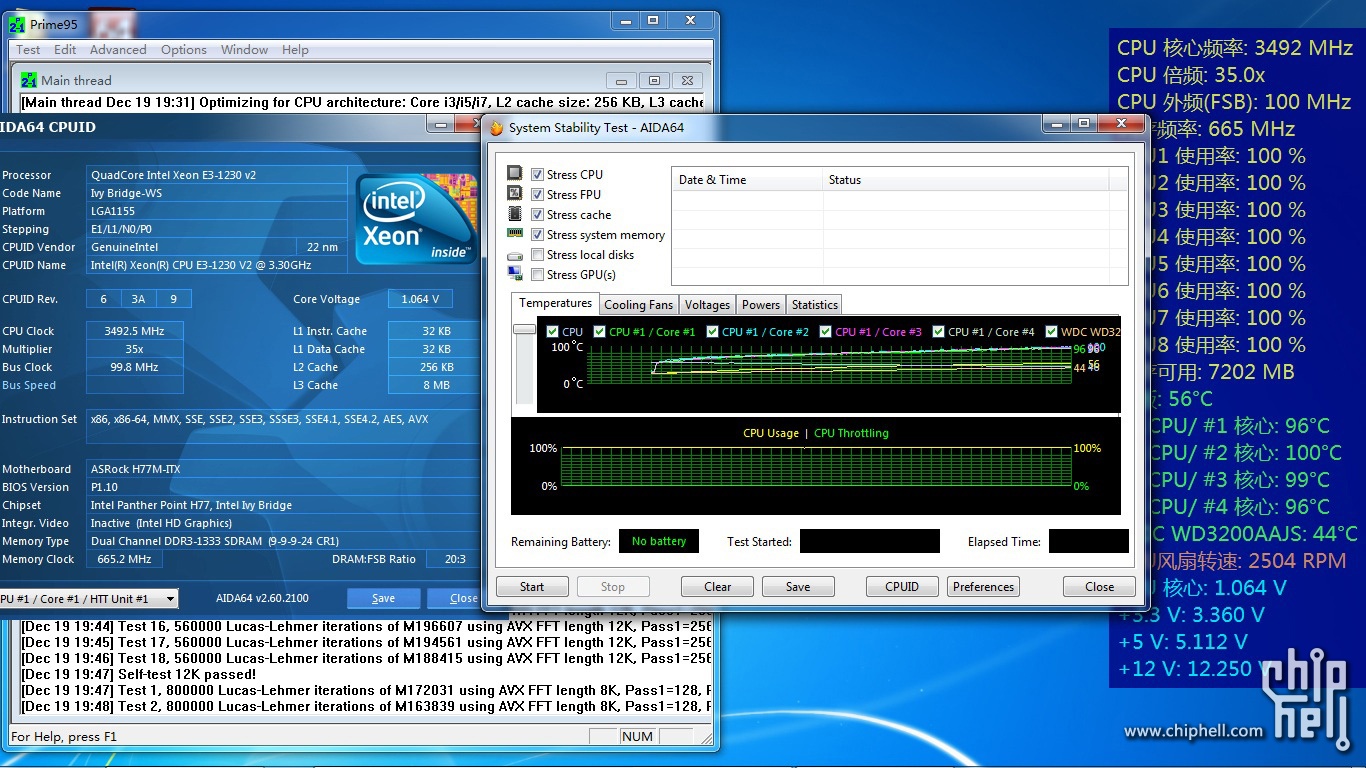Screen dimensions: 1366x768
Task: Click the AIDA64 flame icon in System Stability Test
Action: [496, 128]
